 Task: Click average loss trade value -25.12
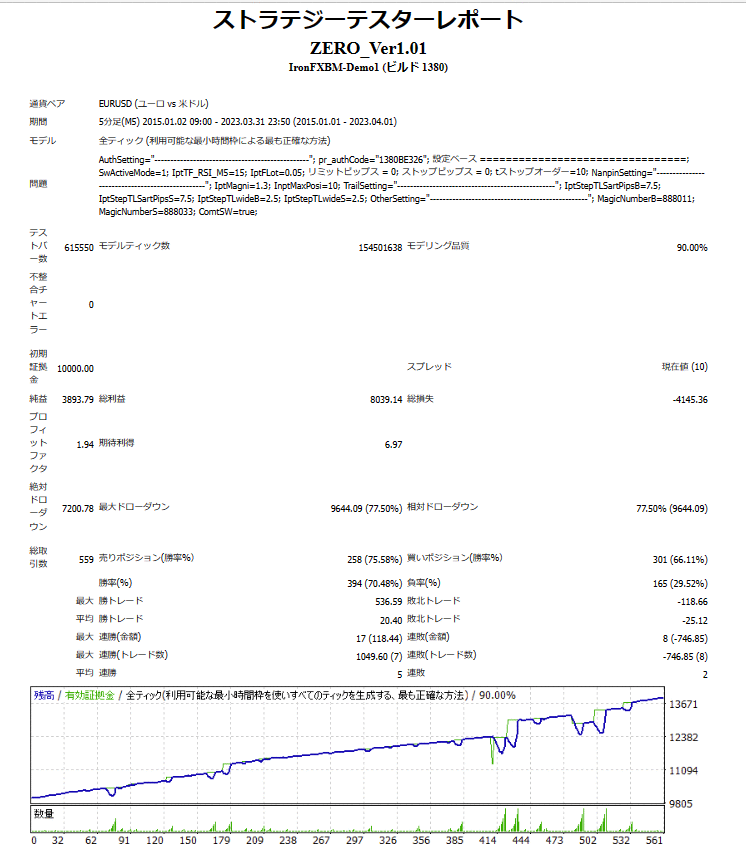pyautogui.click(x=694, y=621)
